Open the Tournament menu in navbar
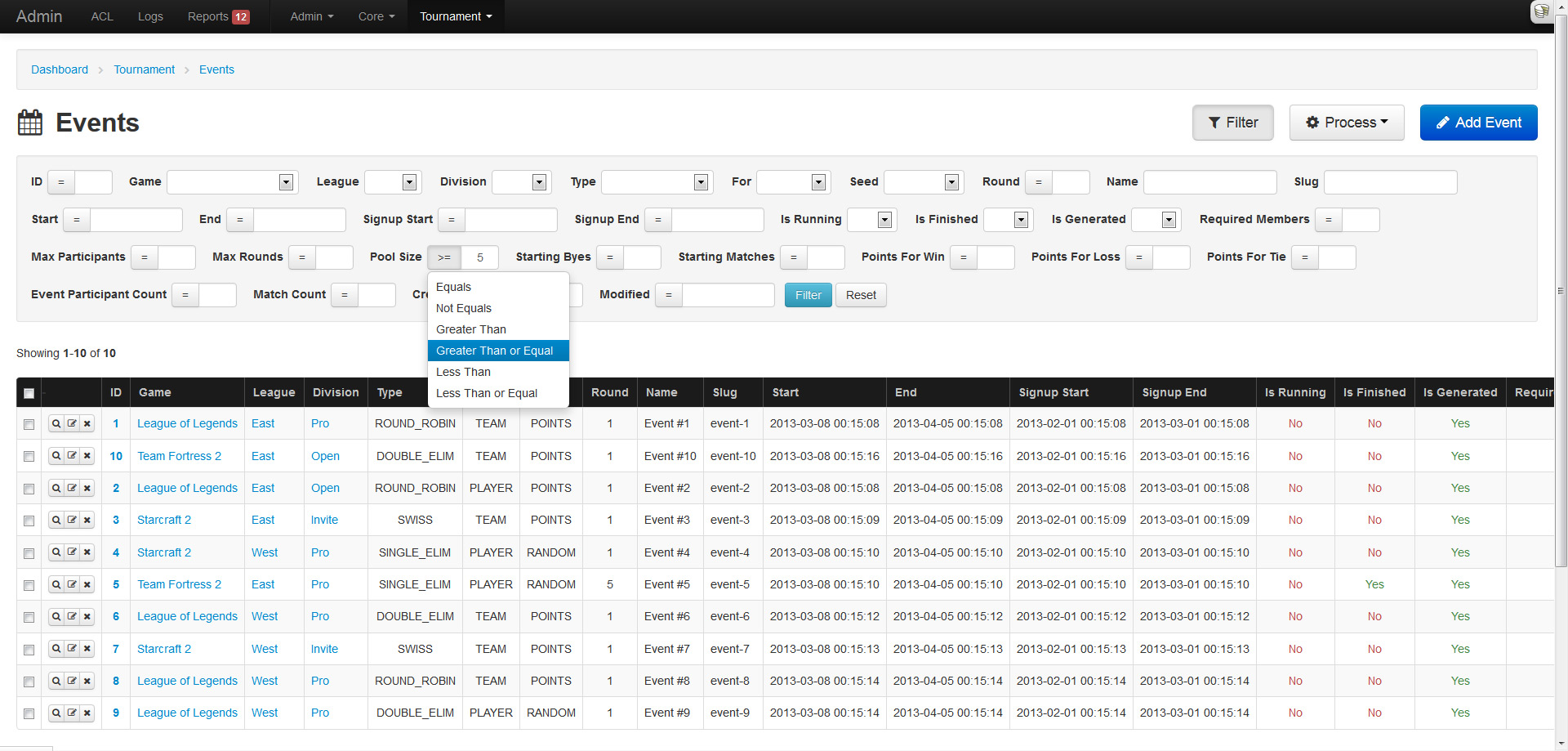 coord(455,16)
